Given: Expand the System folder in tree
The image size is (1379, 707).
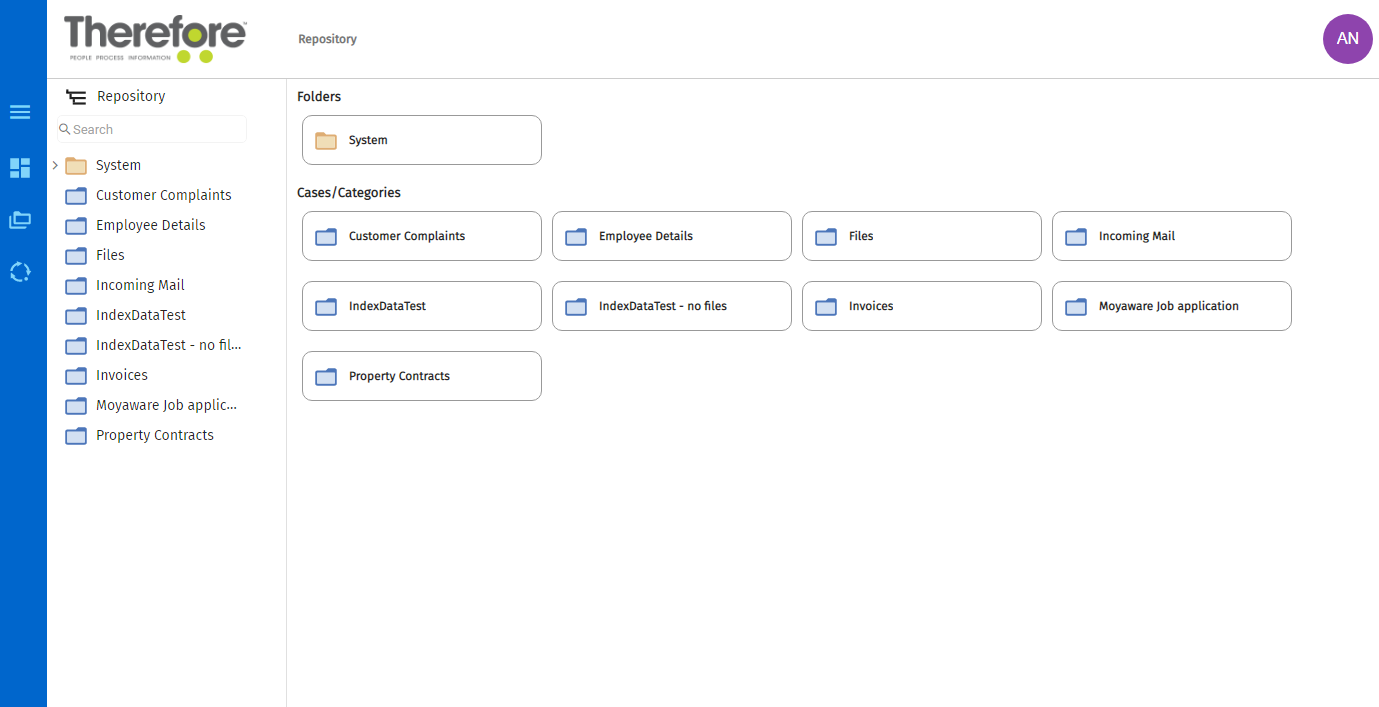Looking at the screenshot, I should [x=55, y=165].
